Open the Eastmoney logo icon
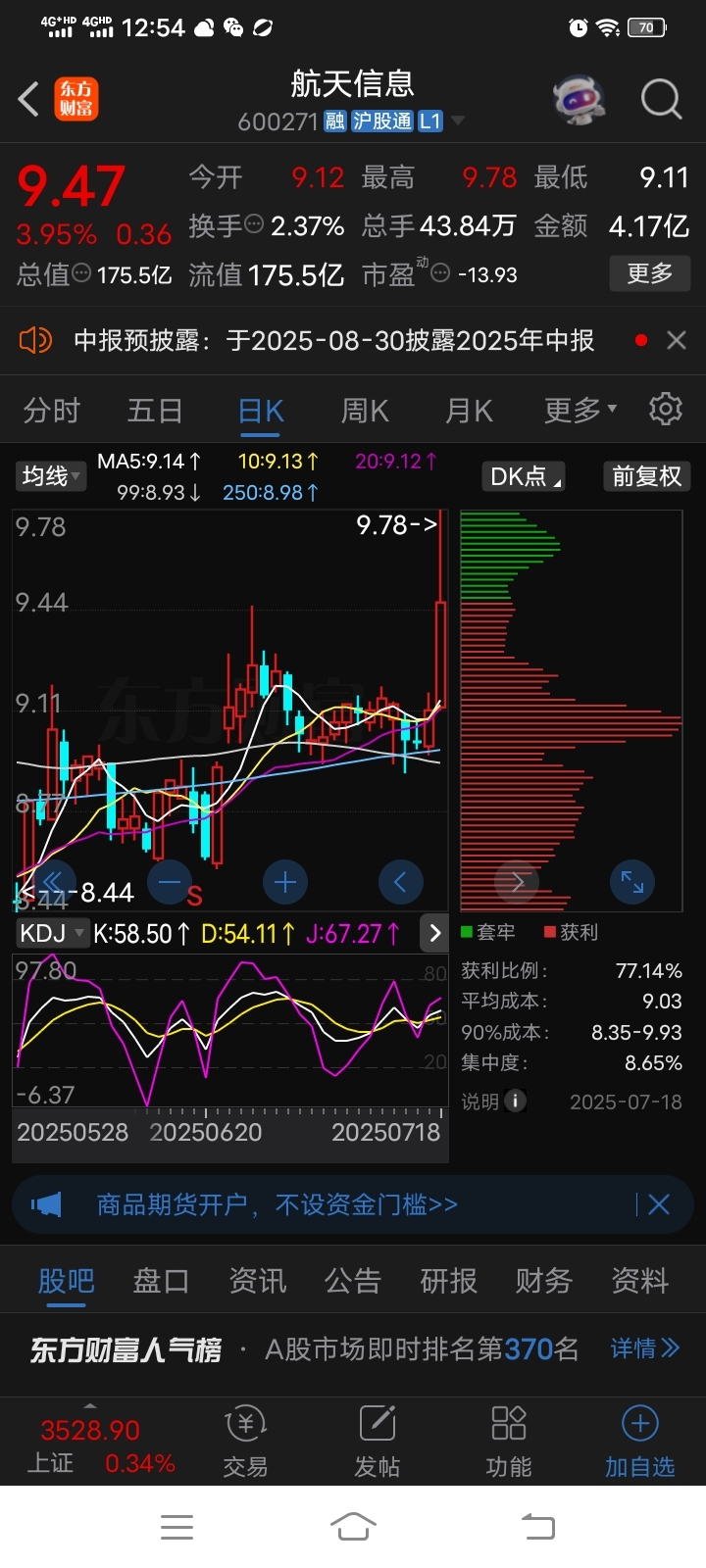This screenshot has width=706, height=1568. click(76, 99)
